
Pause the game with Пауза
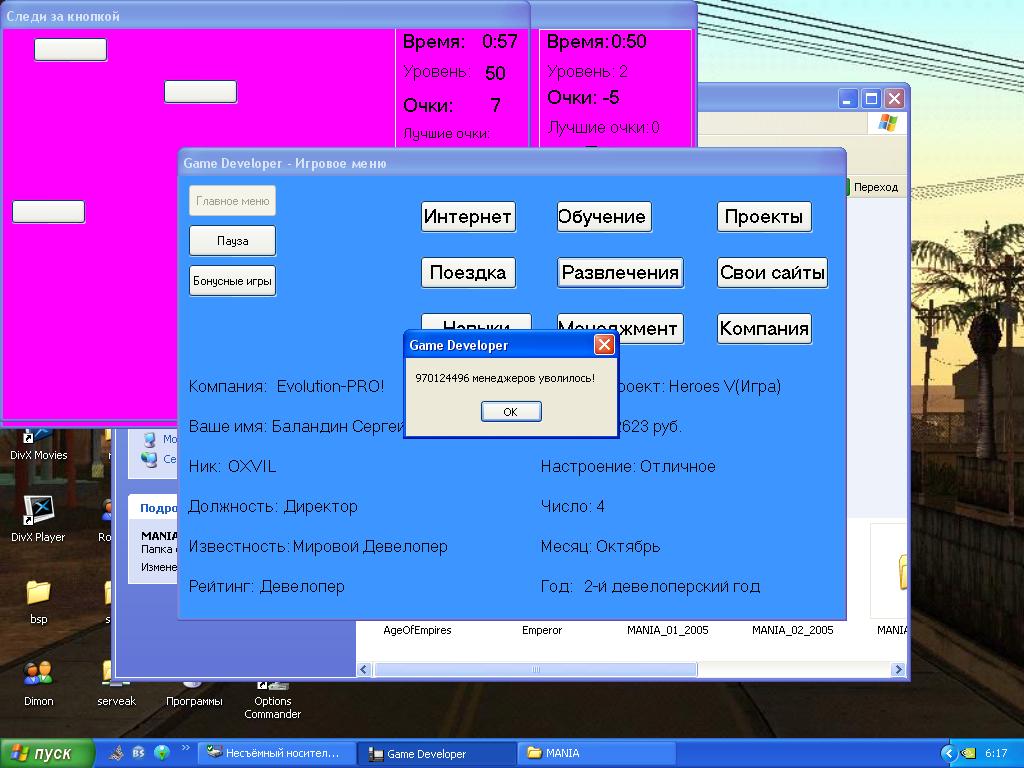(232, 241)
